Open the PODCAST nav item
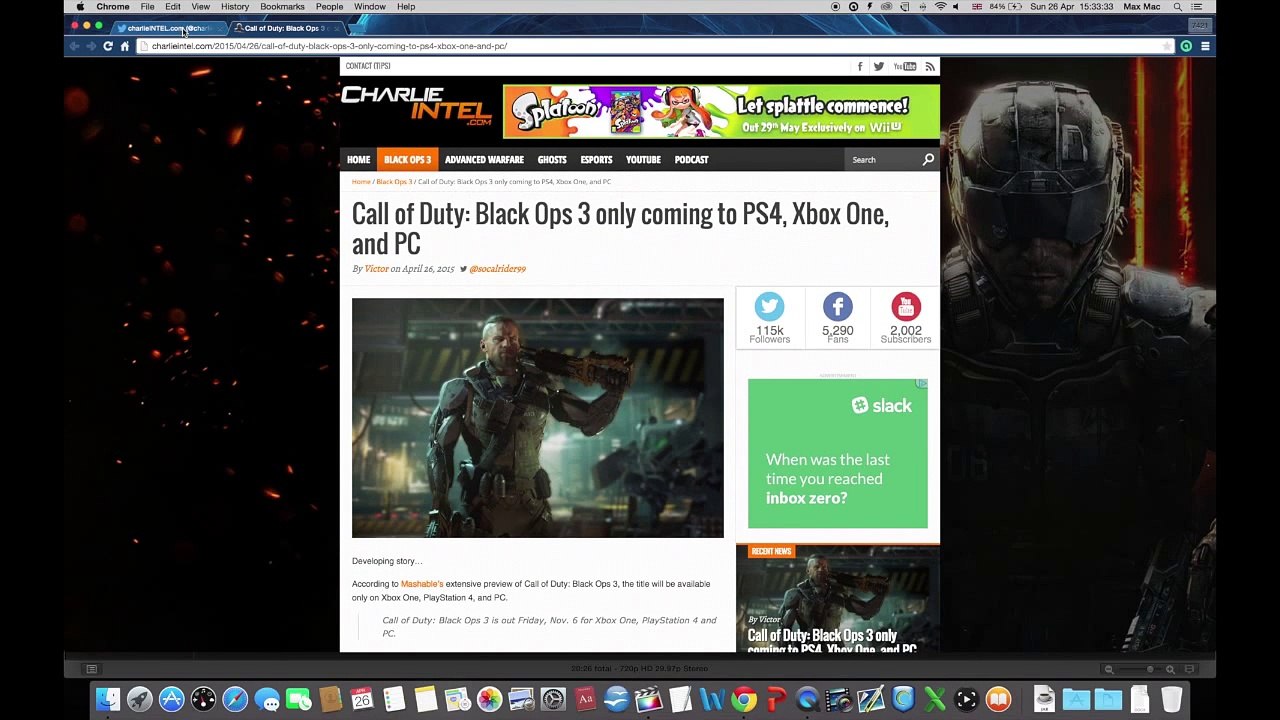Viewport: 1280px width, 720px height. click(x=691, y=160)
